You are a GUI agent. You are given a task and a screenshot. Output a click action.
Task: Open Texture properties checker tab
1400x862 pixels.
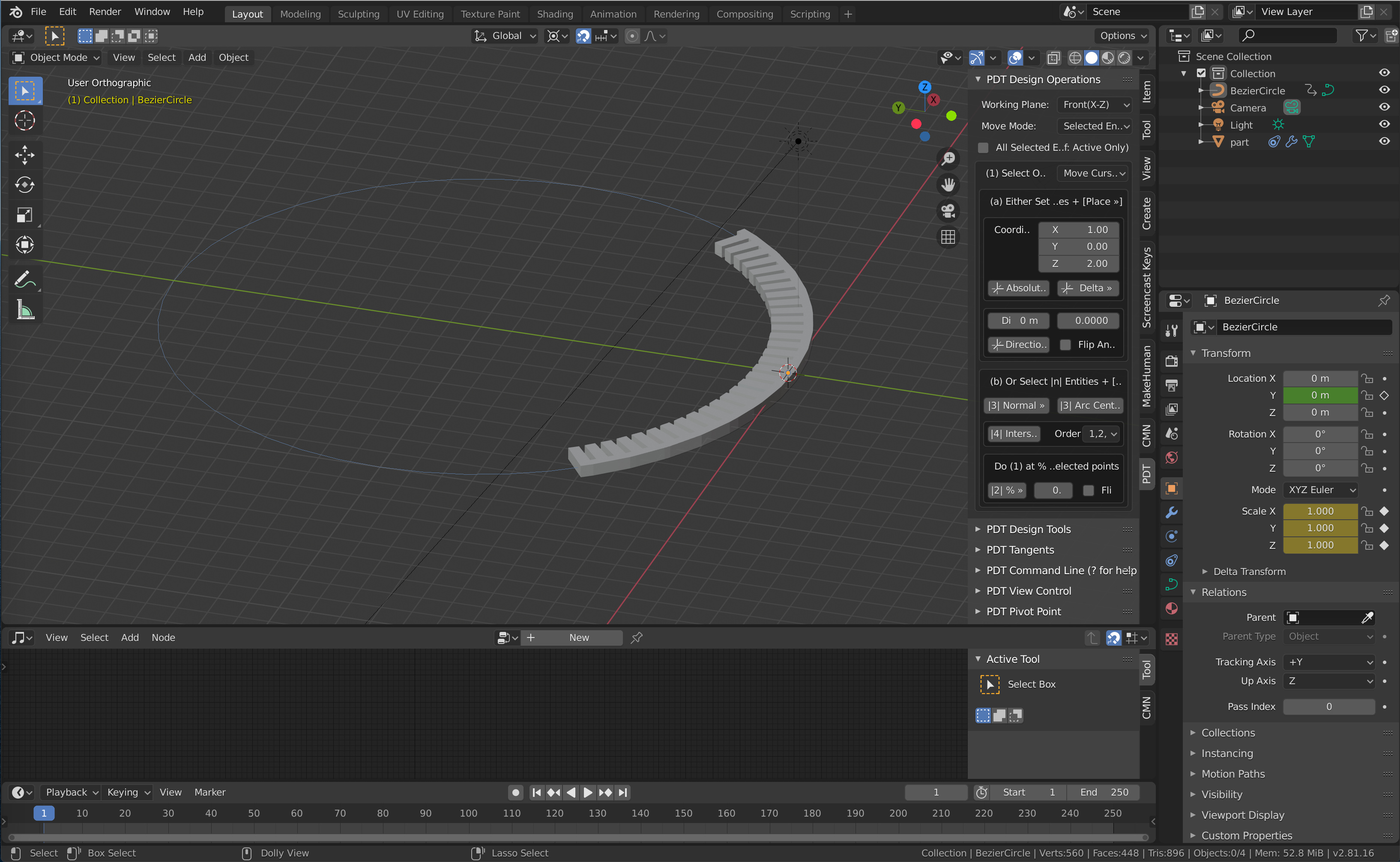[1171, 639]
